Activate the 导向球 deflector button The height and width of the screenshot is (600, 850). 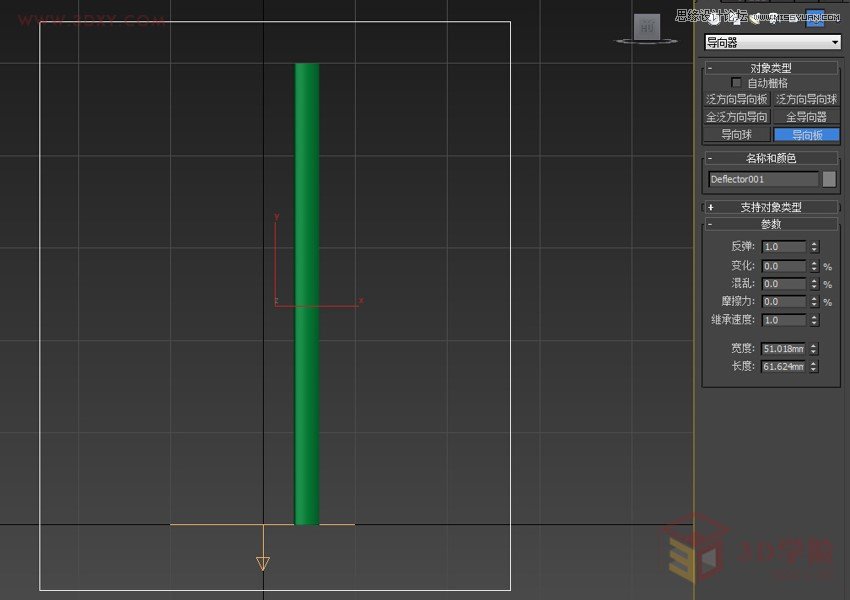[x=736, y=135]
